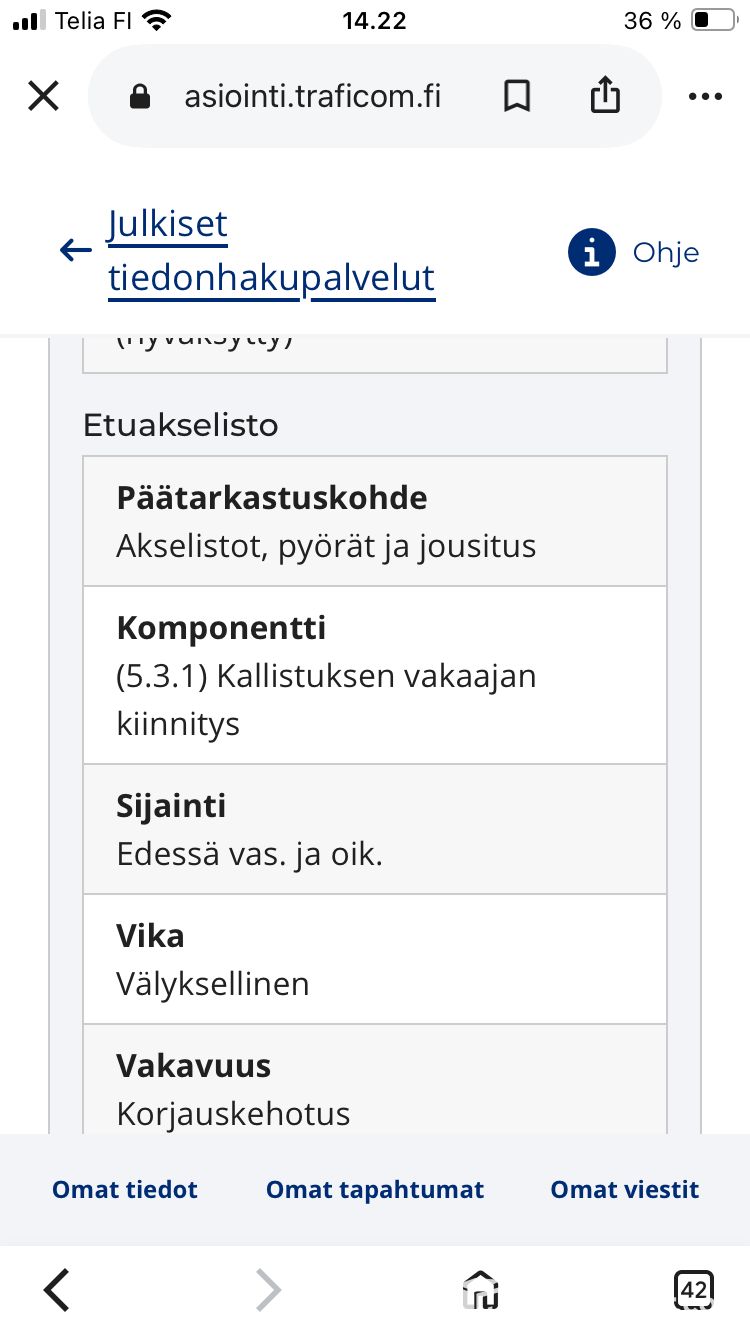Viewport: 750px width, 1334px height.
Task: Open the share icon in address bar
Action: [605, 95]
